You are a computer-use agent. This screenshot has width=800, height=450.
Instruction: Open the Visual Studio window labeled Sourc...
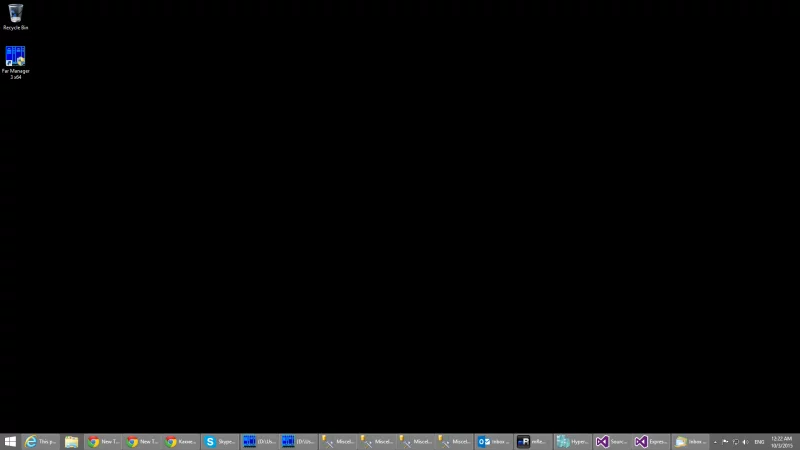coord(611,442)
